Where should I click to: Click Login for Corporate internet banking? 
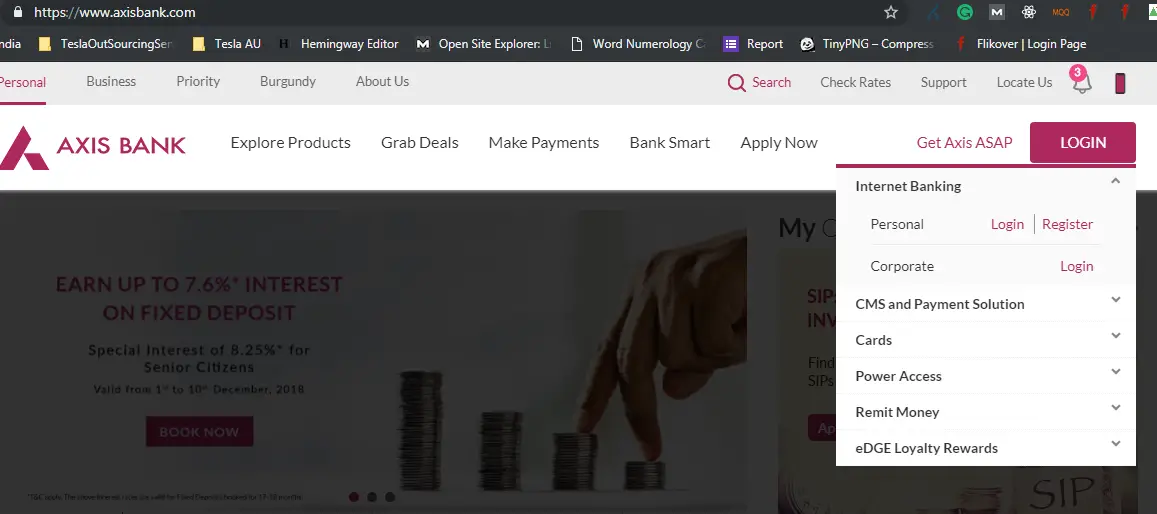click(x=1077, y=266)
